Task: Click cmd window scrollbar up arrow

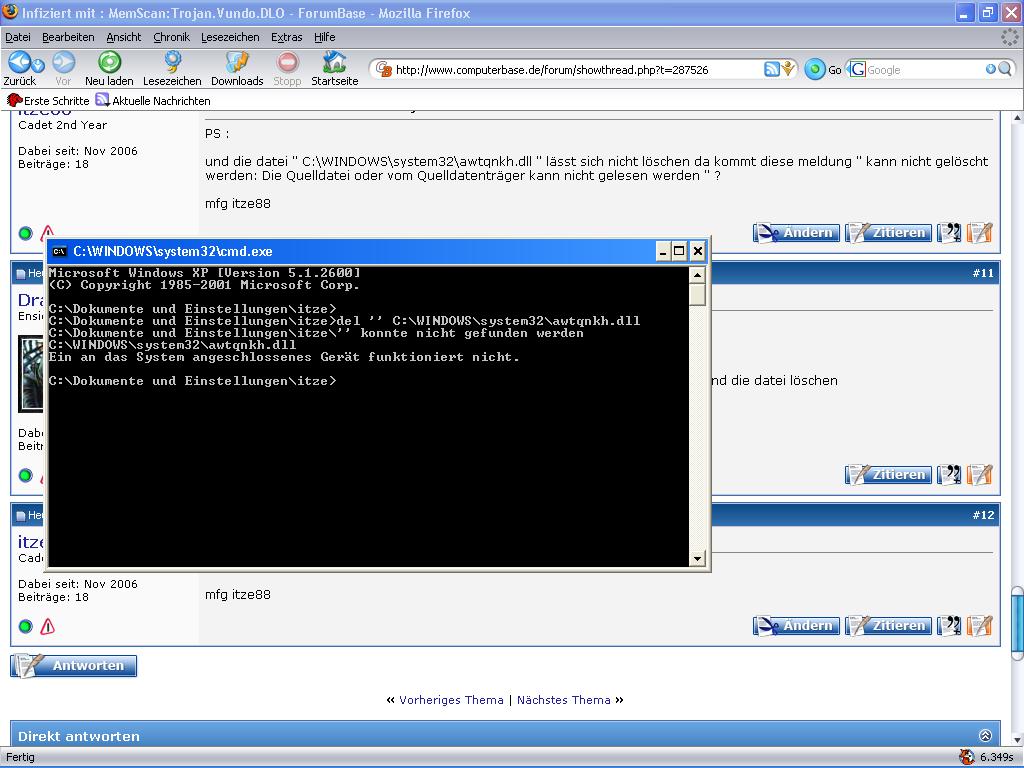Action: pos(697,275)
